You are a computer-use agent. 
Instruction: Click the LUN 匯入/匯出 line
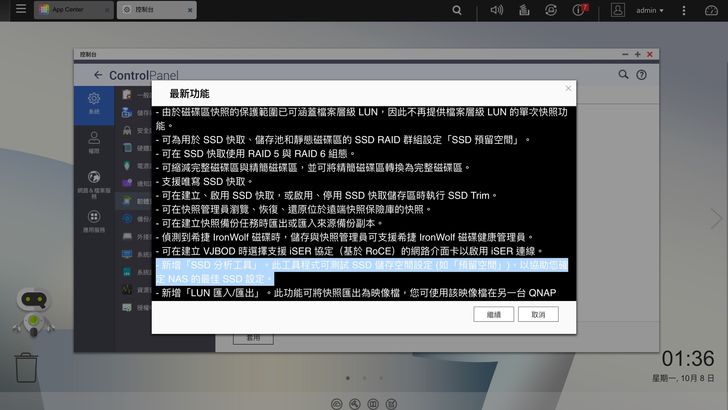[x=356, y=293]
